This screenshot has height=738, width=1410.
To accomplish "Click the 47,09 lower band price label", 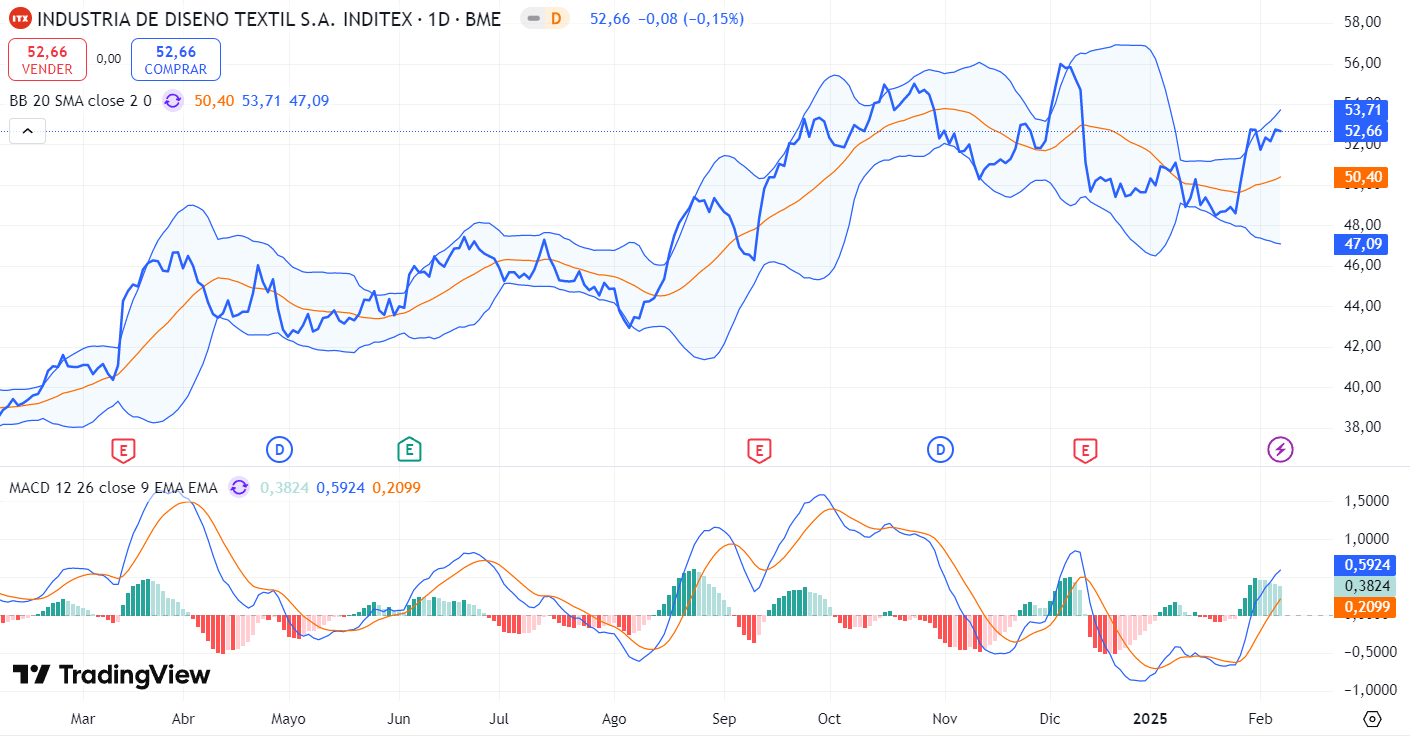I will pos(1363,244).
